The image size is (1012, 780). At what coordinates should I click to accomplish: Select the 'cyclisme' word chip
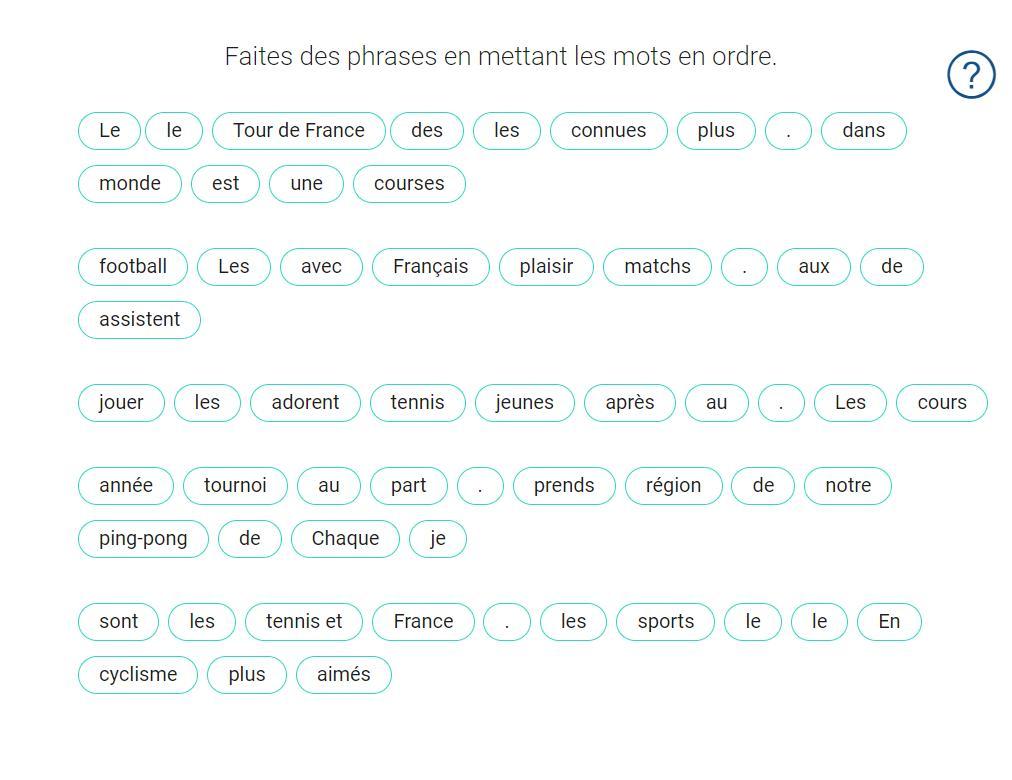pos(138,675)
